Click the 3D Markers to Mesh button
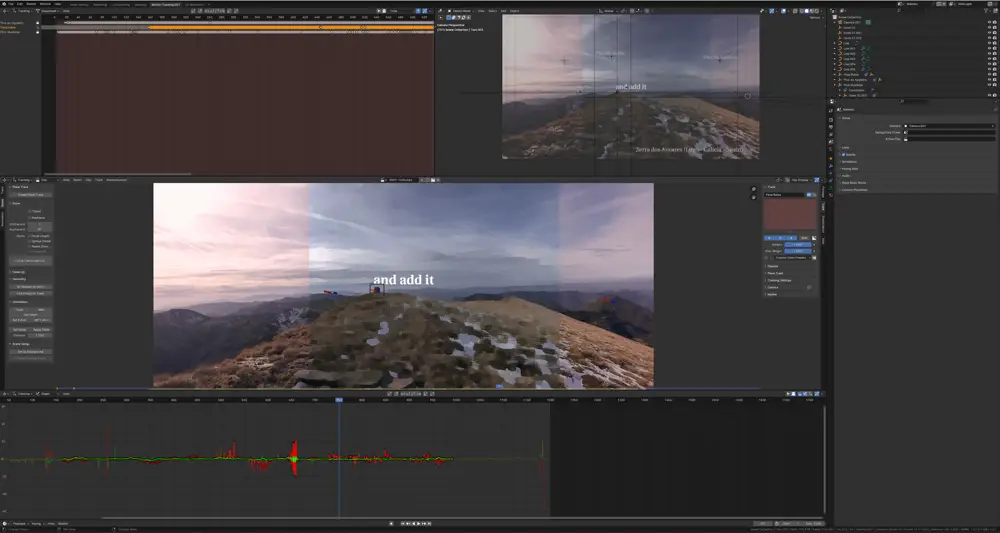Viewport: 1000px width, 533px height. (x=31, y=287)
